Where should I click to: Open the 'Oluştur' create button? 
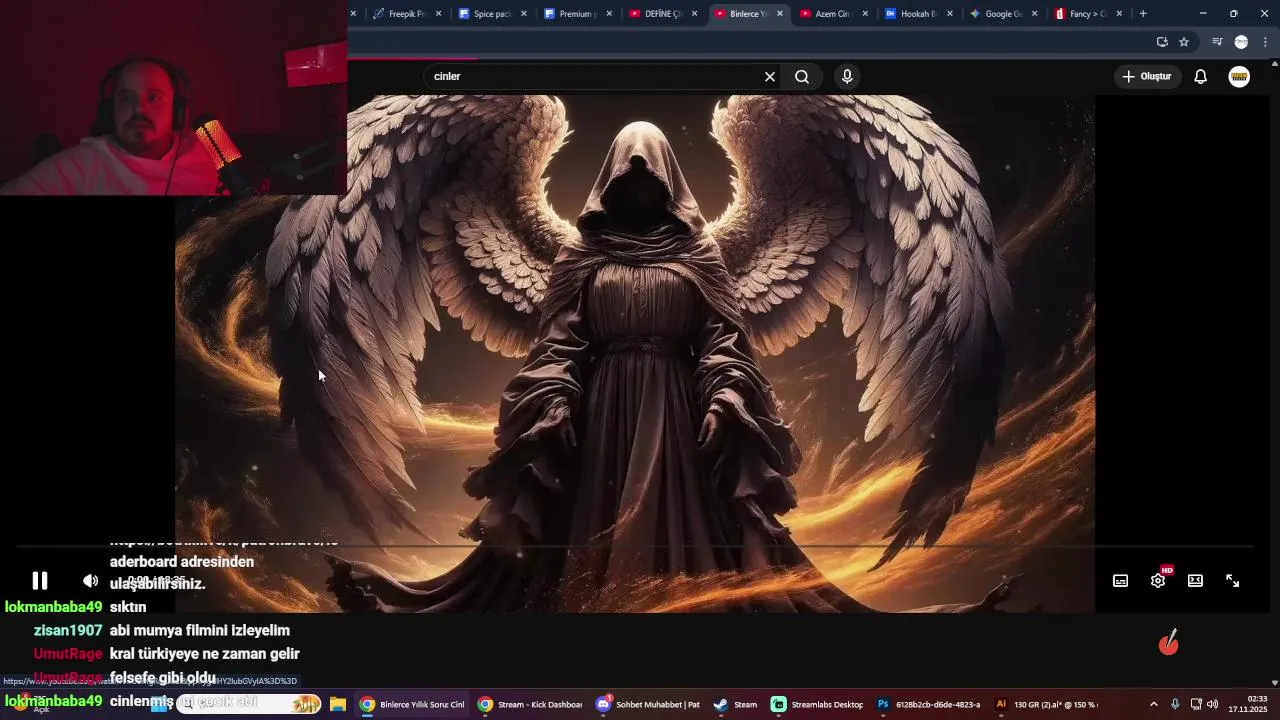point(1146,76)
